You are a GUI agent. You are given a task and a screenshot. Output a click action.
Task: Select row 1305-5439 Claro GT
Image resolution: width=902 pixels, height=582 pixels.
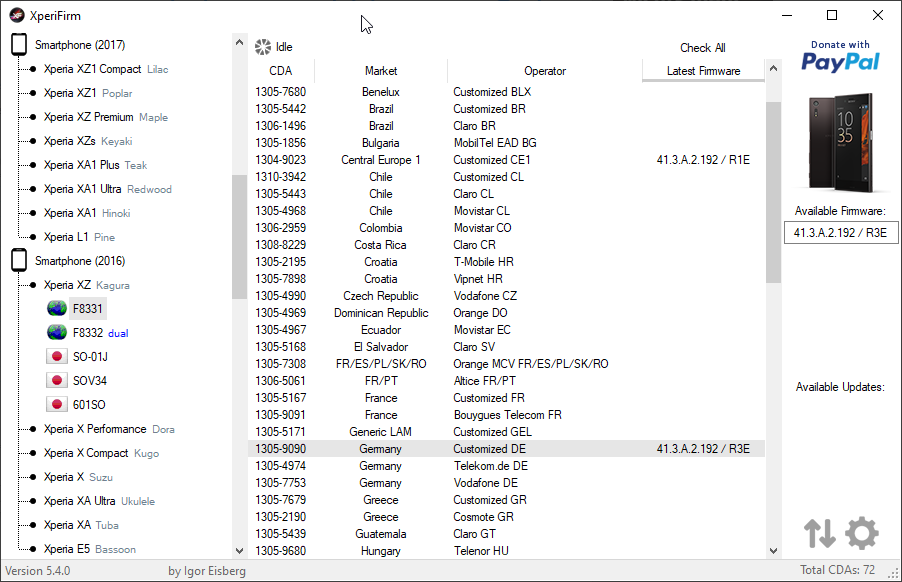click(506, 534)
